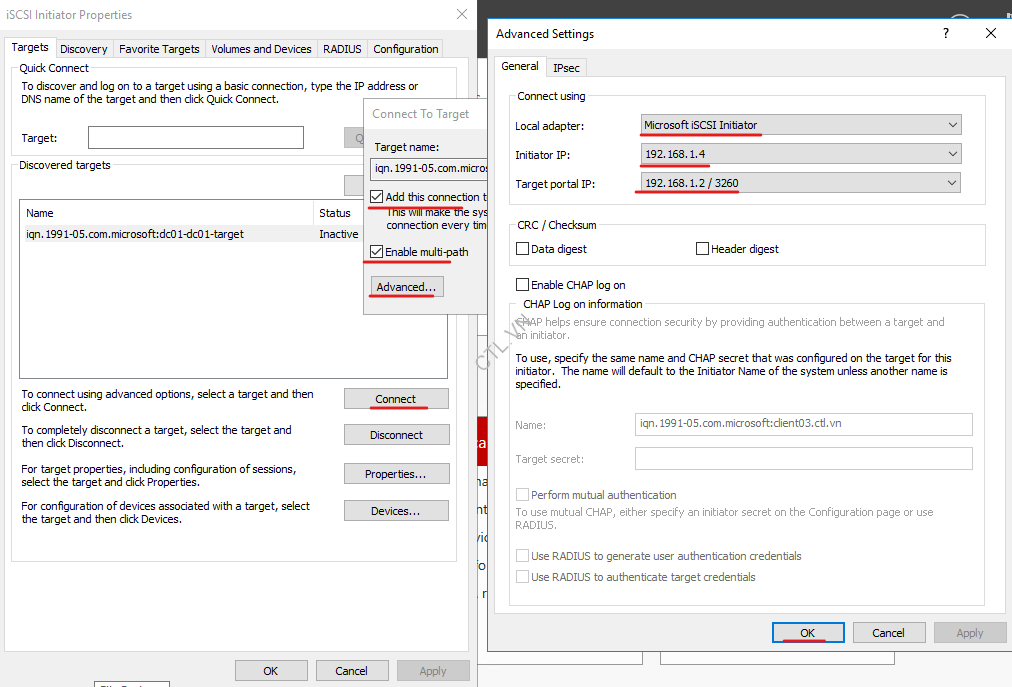Switch to the Discovery tab

tap(84, 48)
